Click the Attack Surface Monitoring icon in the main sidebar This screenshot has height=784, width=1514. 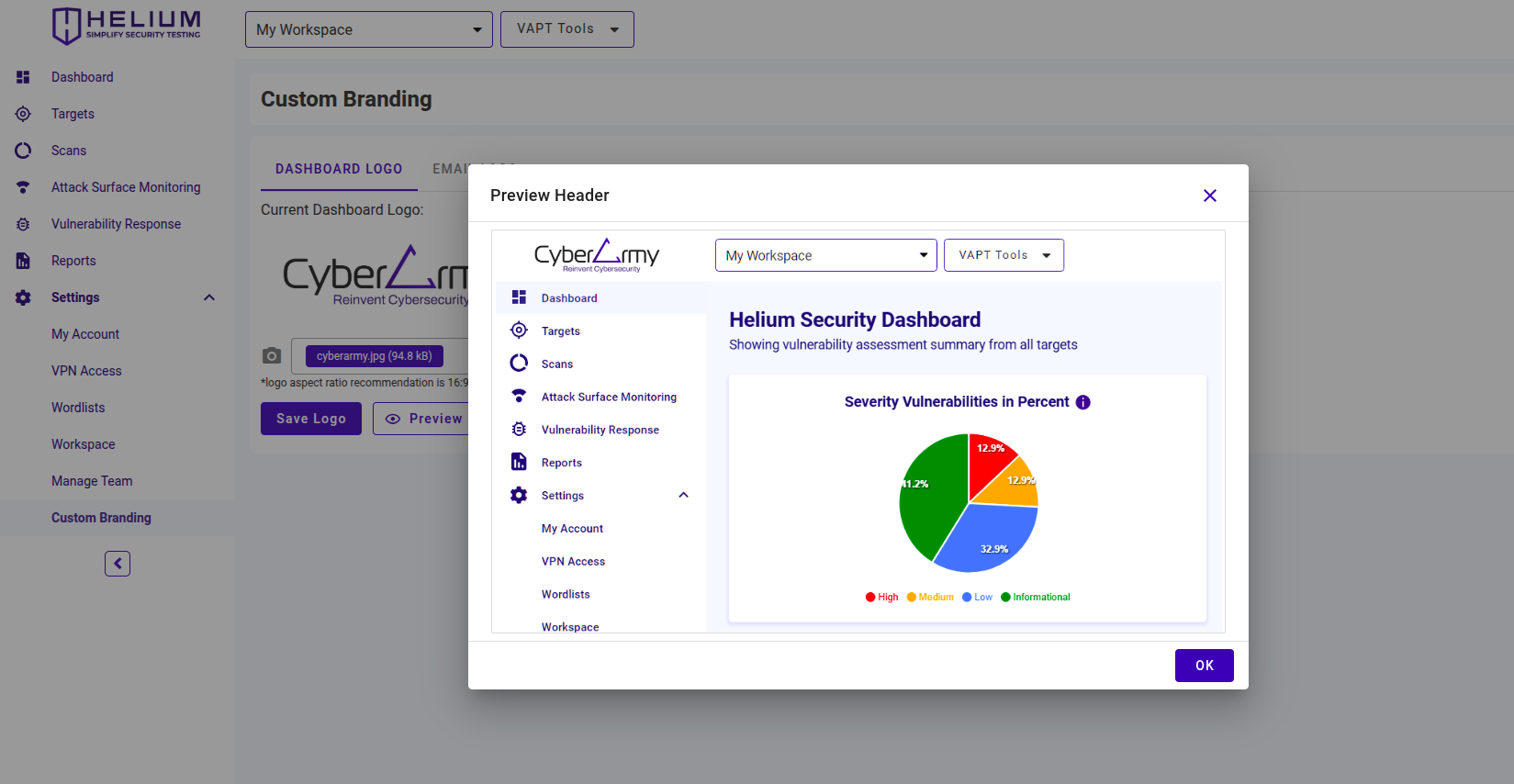click(23, 187)
